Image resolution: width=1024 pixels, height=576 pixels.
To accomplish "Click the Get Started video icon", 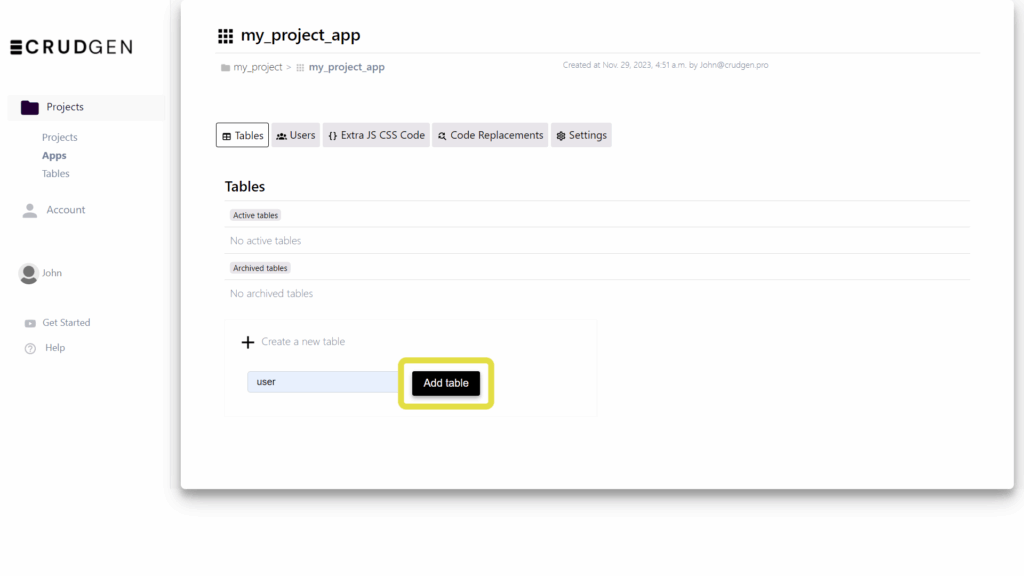I will click(x=30, y=322).
